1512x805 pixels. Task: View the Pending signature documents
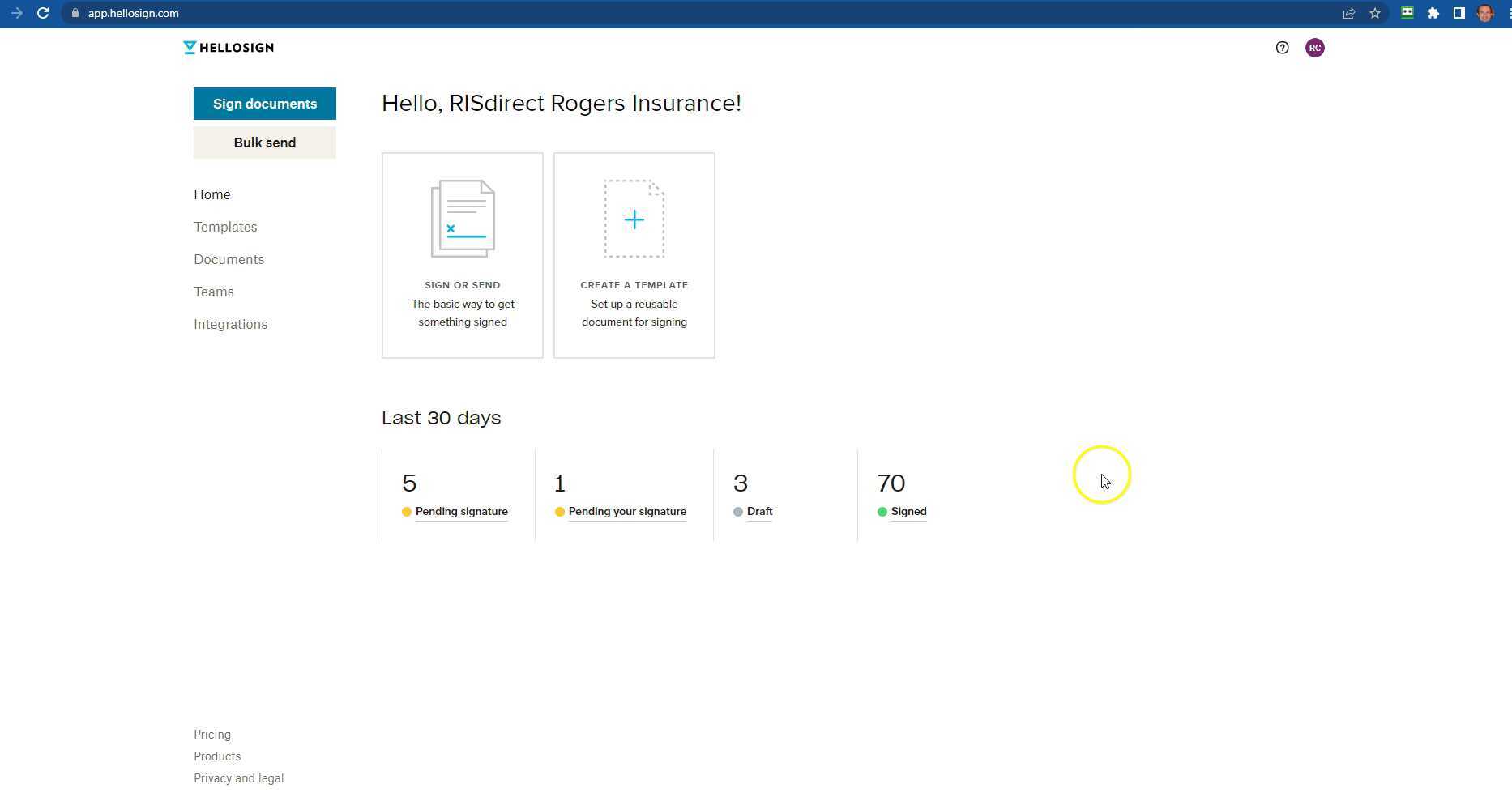click(461, 512)
